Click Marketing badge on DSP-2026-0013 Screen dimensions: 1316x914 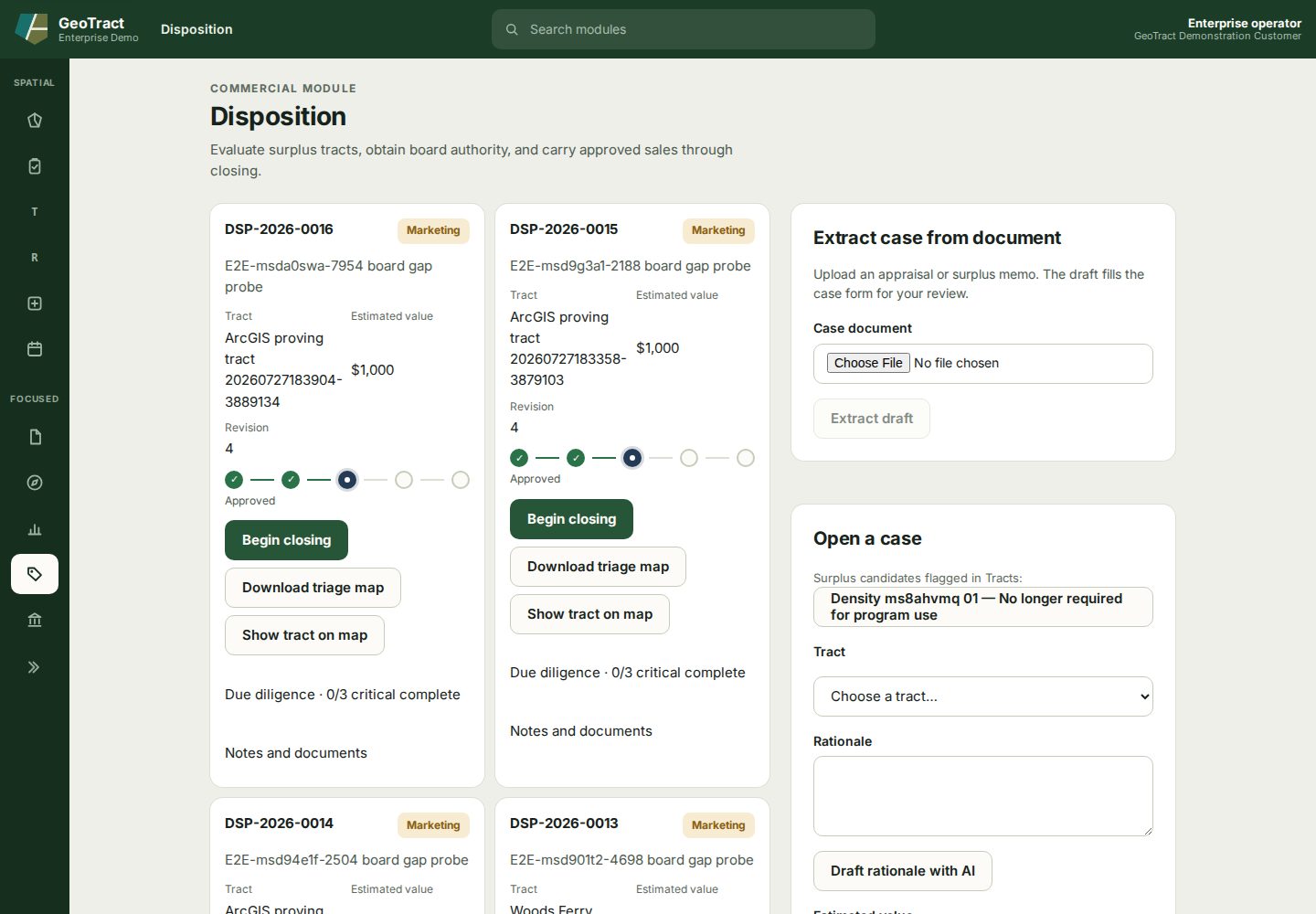pyautogui.click(x=718, y=825)
